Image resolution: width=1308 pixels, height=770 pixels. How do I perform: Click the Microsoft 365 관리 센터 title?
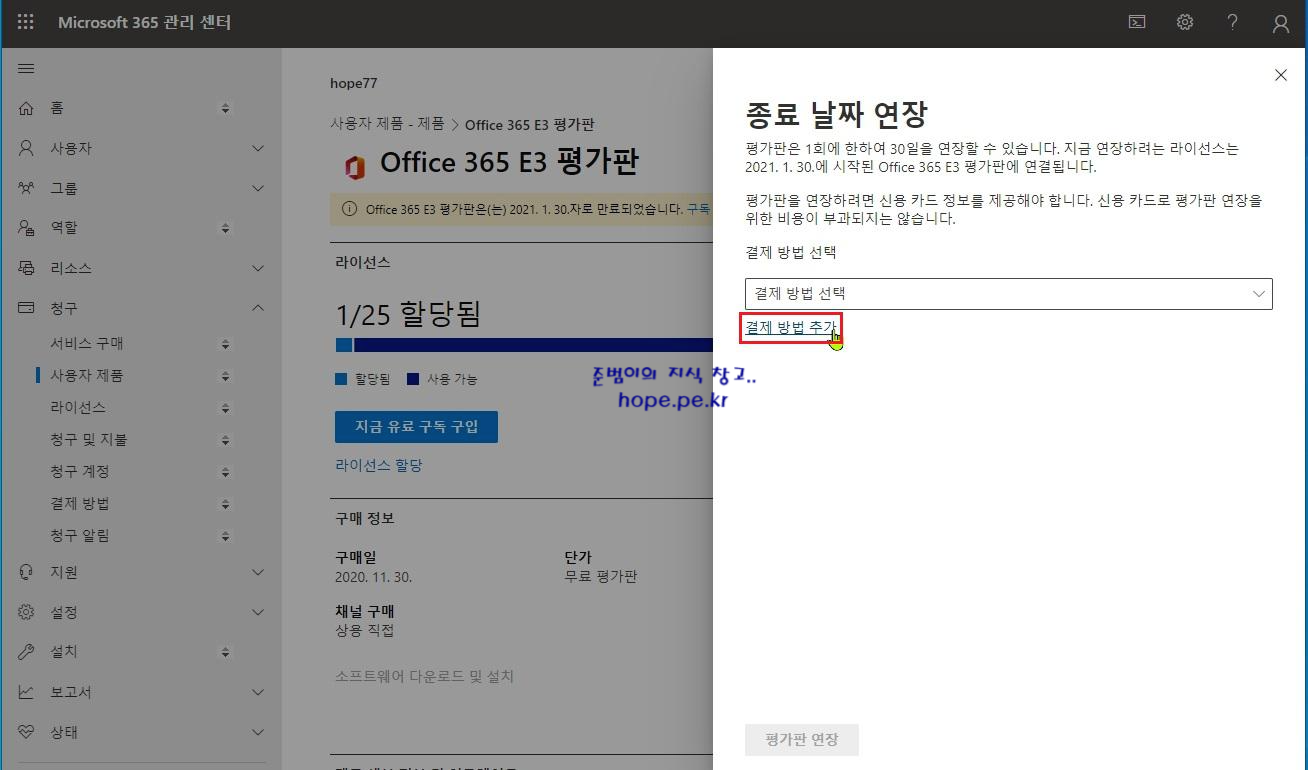(x=145, y=22)
